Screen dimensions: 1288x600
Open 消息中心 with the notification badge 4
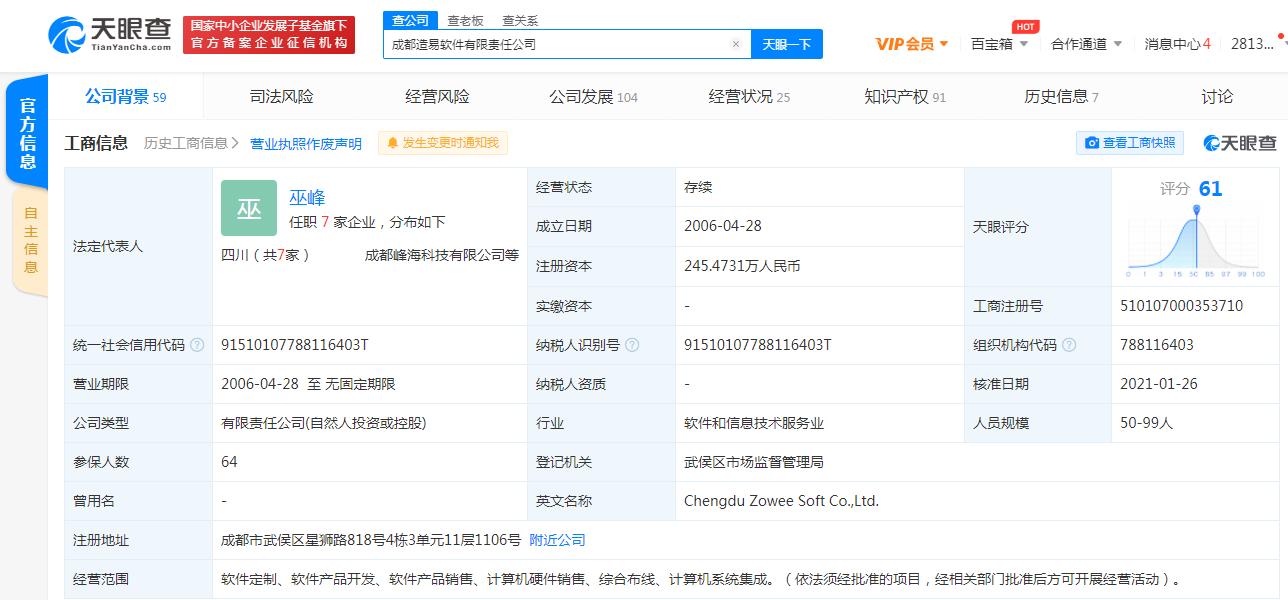tap(1177, 44)
